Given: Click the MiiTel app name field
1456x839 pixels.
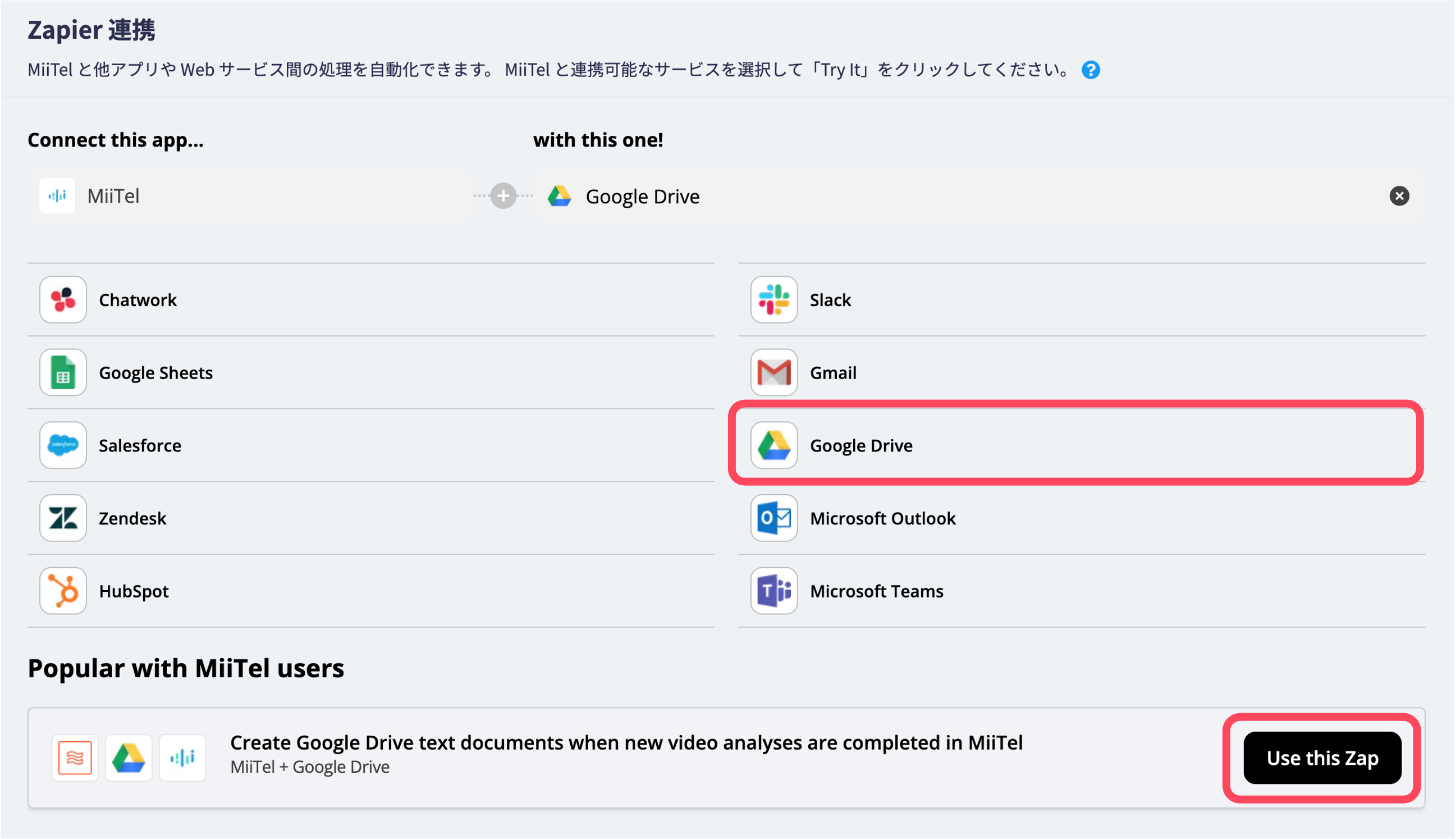Looking at the screenshot, I should point(250,196).
